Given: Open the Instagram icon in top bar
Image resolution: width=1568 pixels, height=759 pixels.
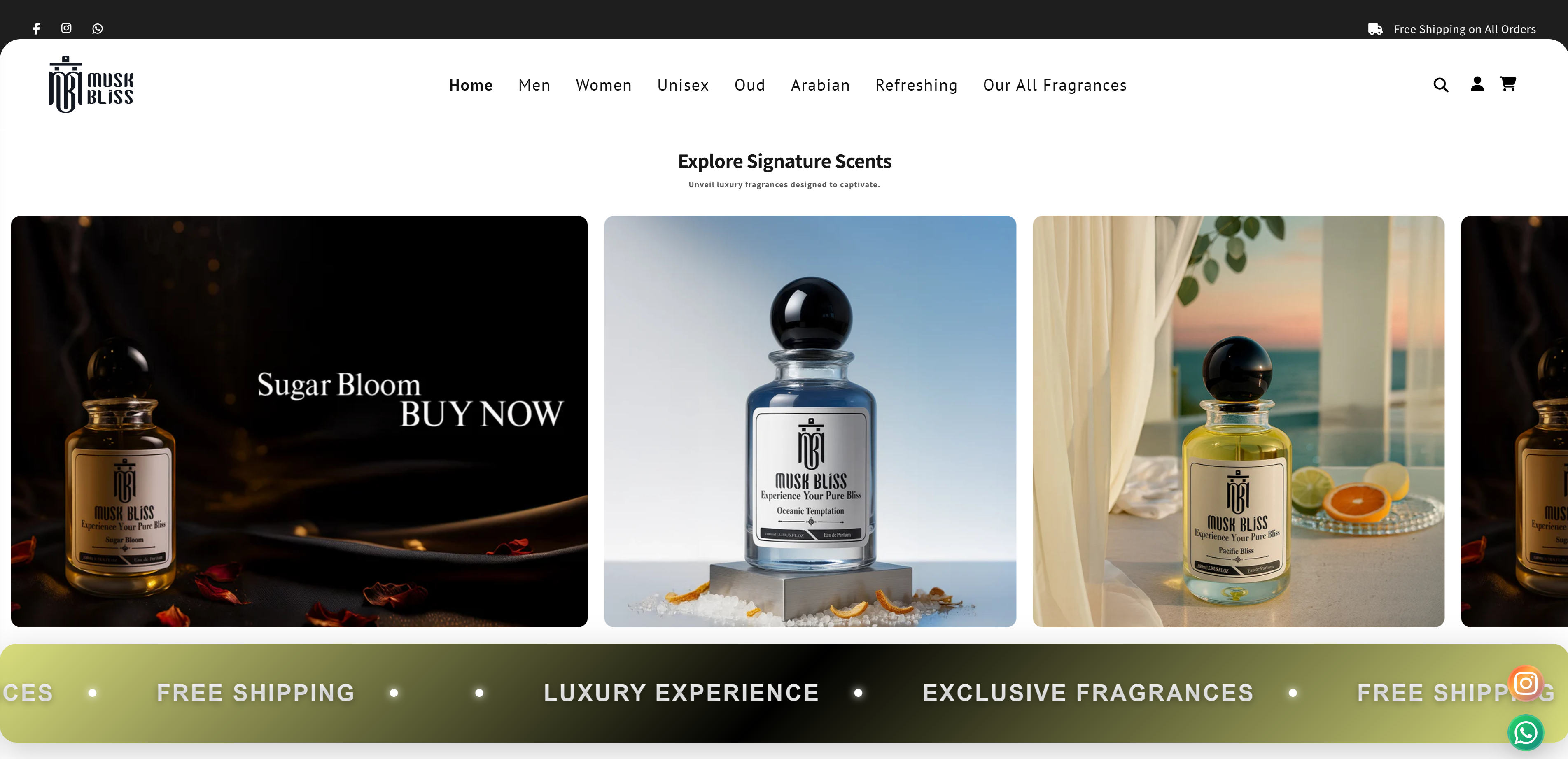Looking at the screenshot, I should 66,28.
